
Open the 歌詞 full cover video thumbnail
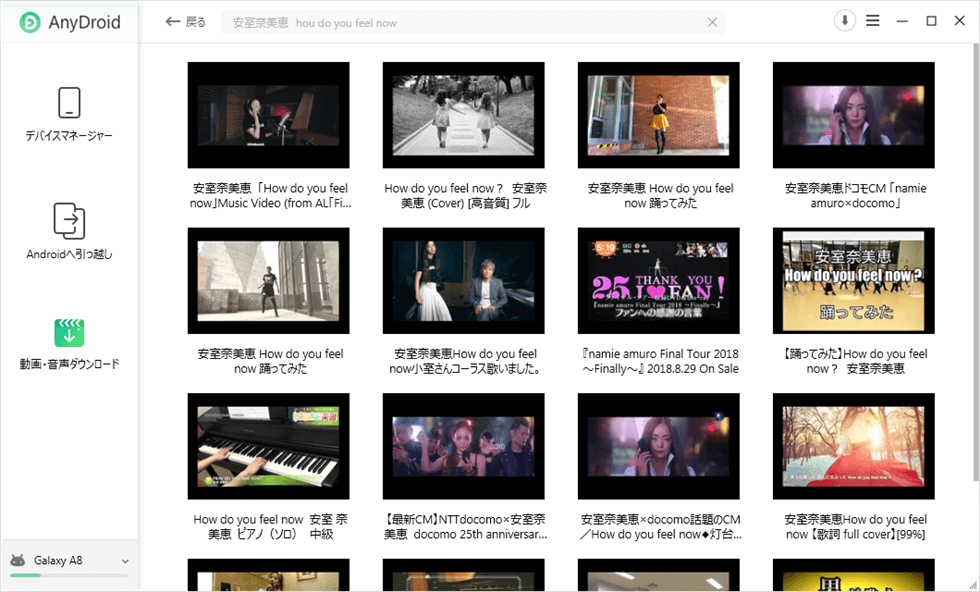[x=853, y=446]
